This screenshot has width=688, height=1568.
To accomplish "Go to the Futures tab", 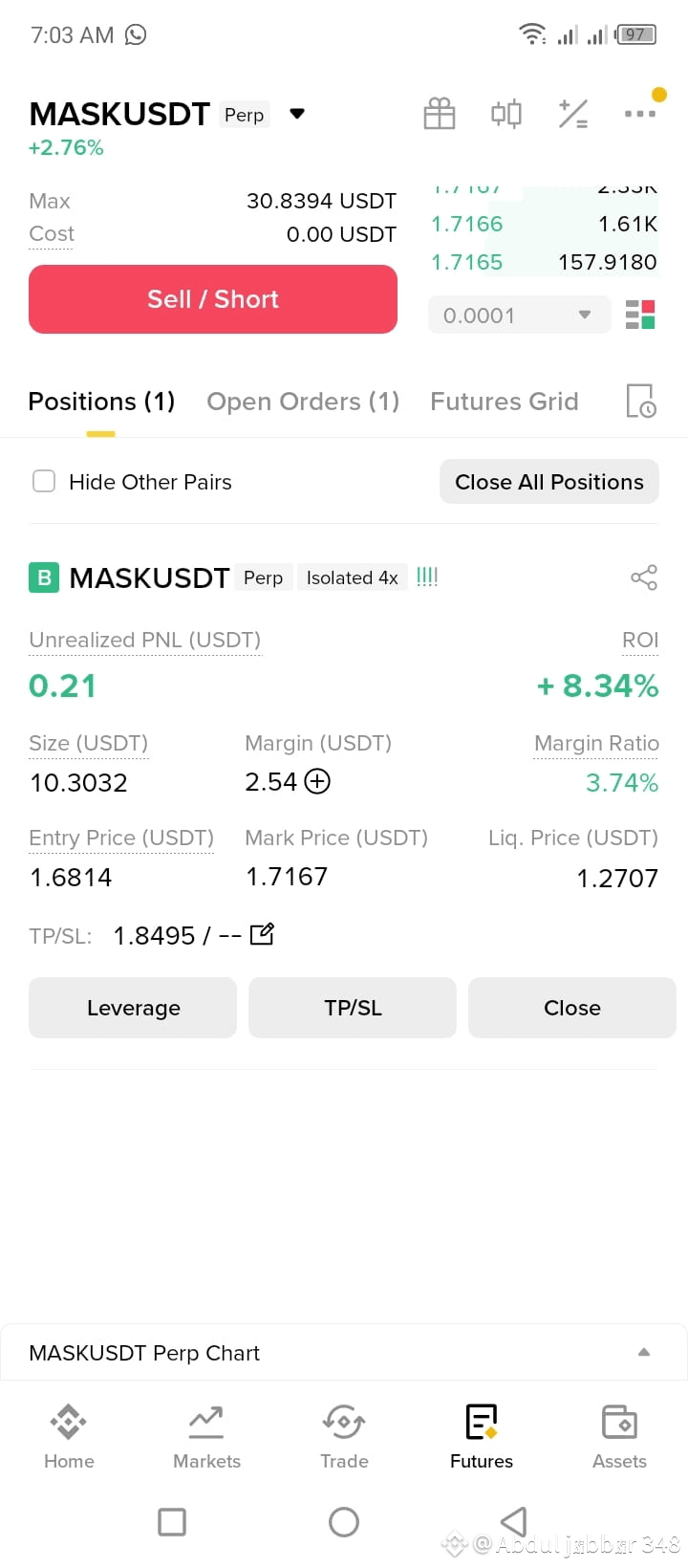I will [482, 1437].
